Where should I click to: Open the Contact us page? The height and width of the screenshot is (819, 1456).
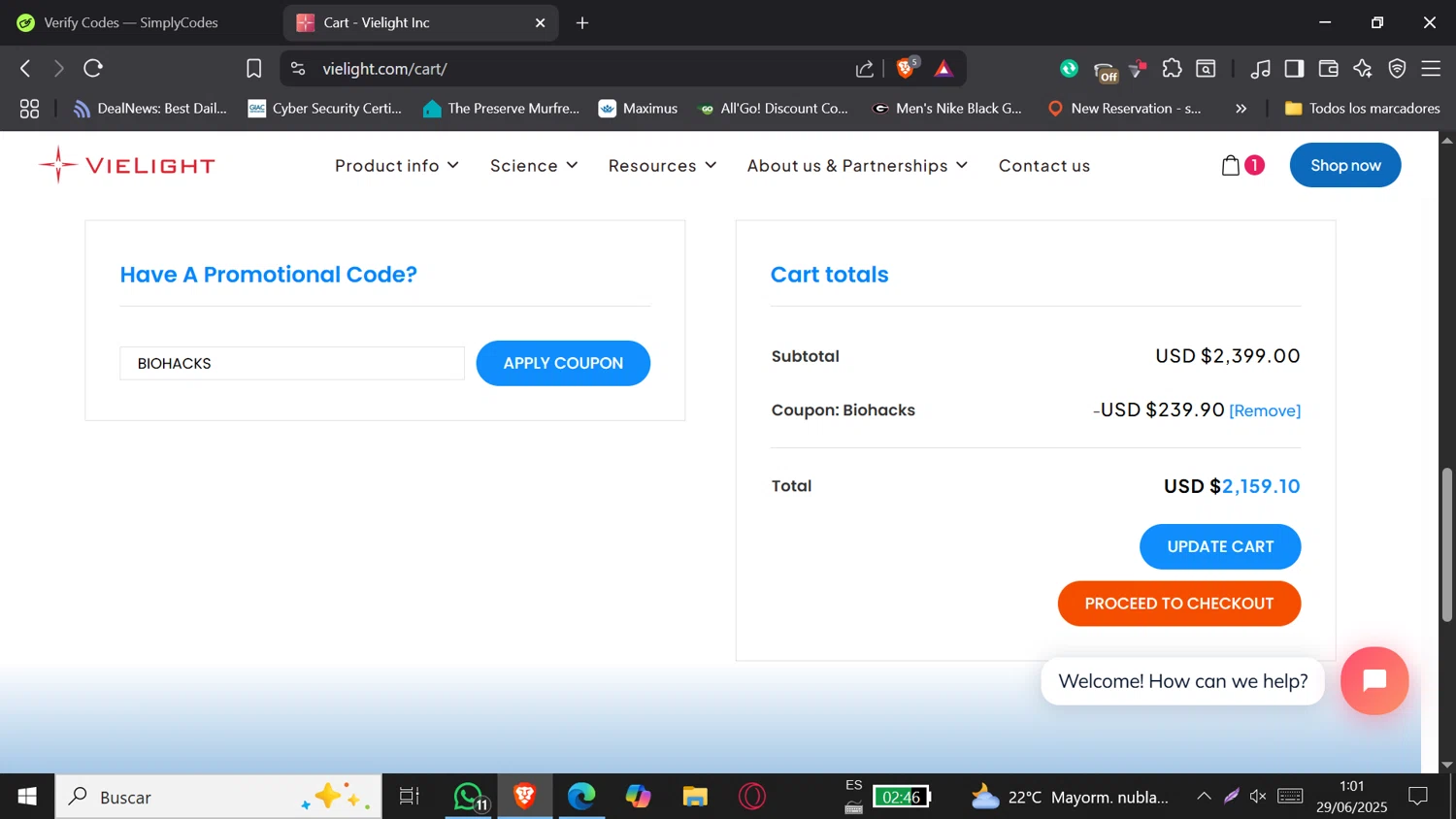tap(1044, 165)
